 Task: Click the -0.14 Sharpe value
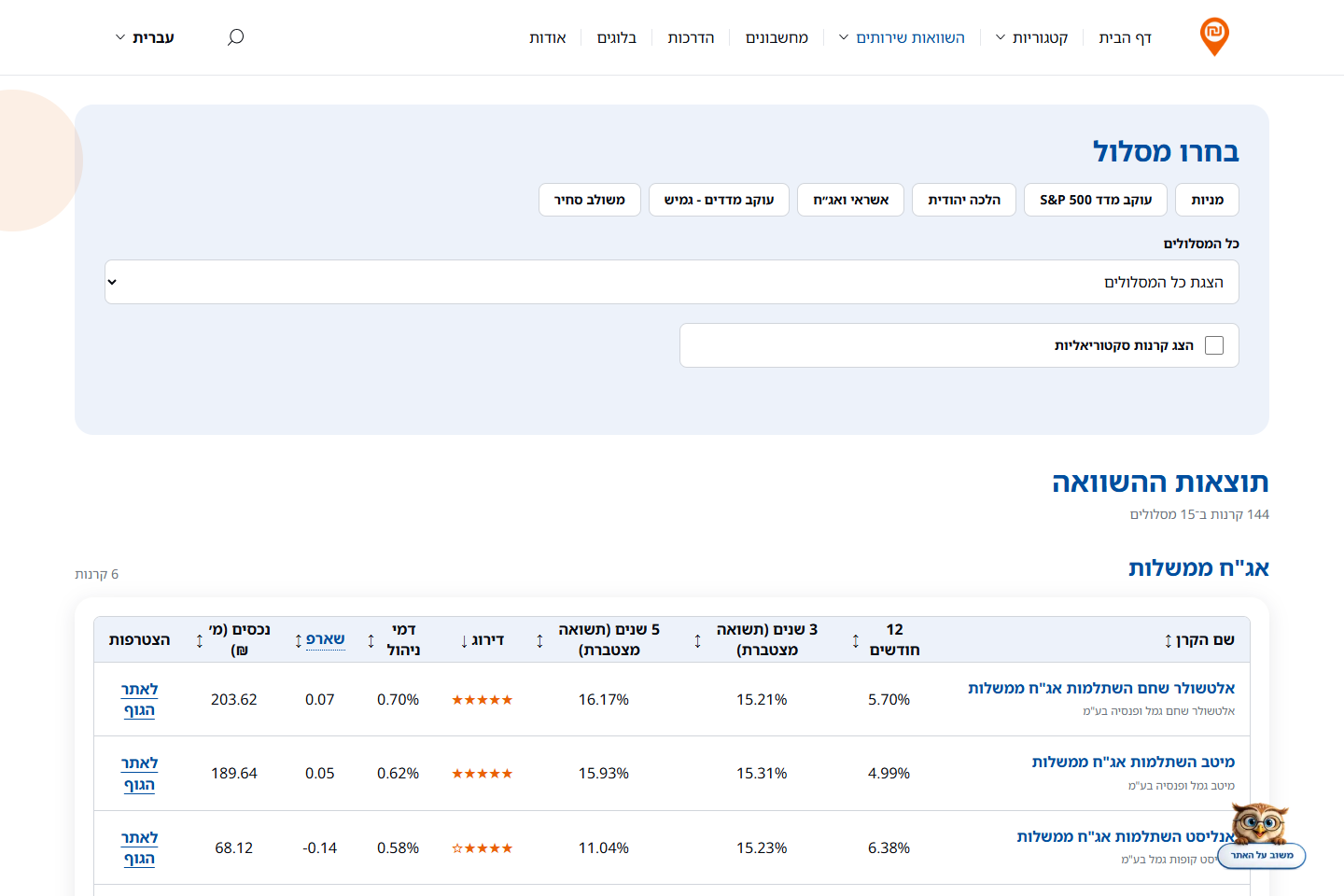319,847
